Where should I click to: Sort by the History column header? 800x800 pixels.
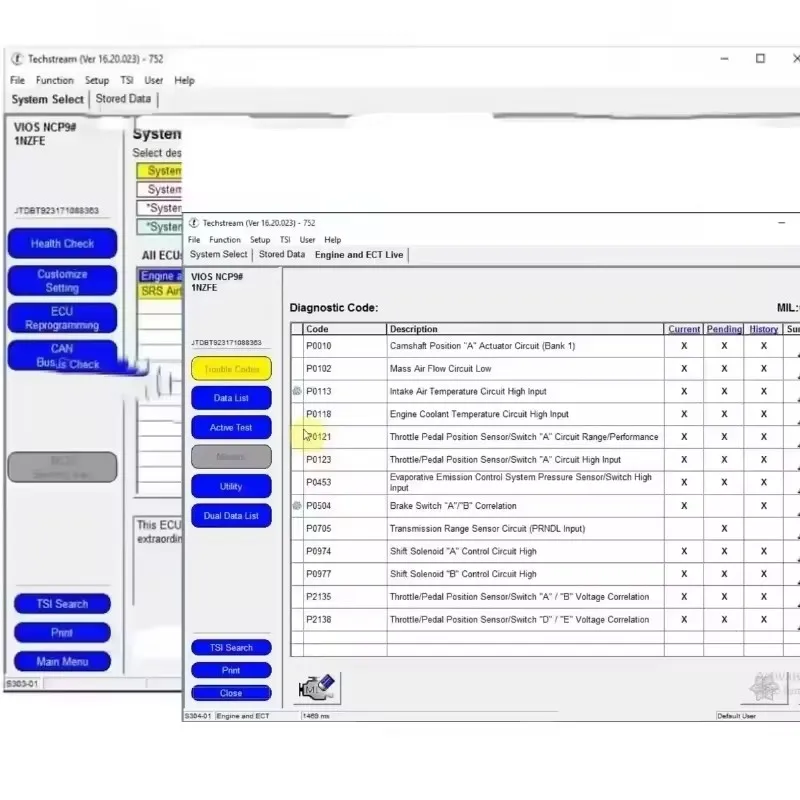(763, 329)
